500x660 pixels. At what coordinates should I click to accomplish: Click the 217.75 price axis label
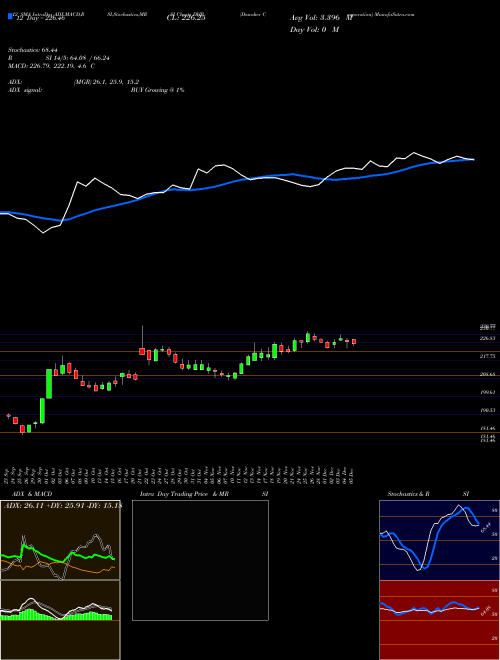pos(487,356)
